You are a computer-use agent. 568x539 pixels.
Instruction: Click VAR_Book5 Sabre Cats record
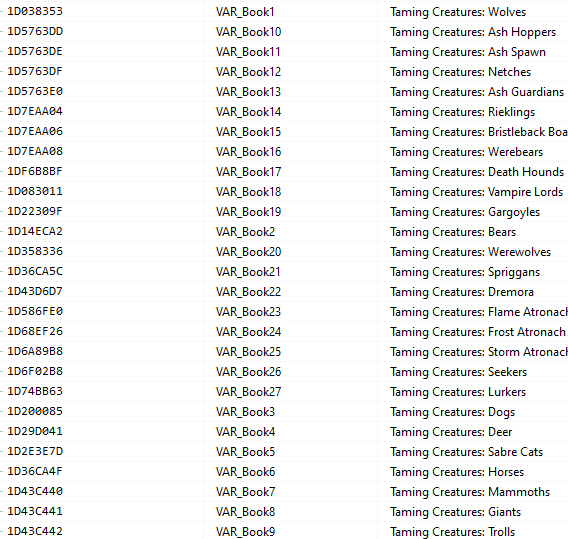(x=284, y=452)
